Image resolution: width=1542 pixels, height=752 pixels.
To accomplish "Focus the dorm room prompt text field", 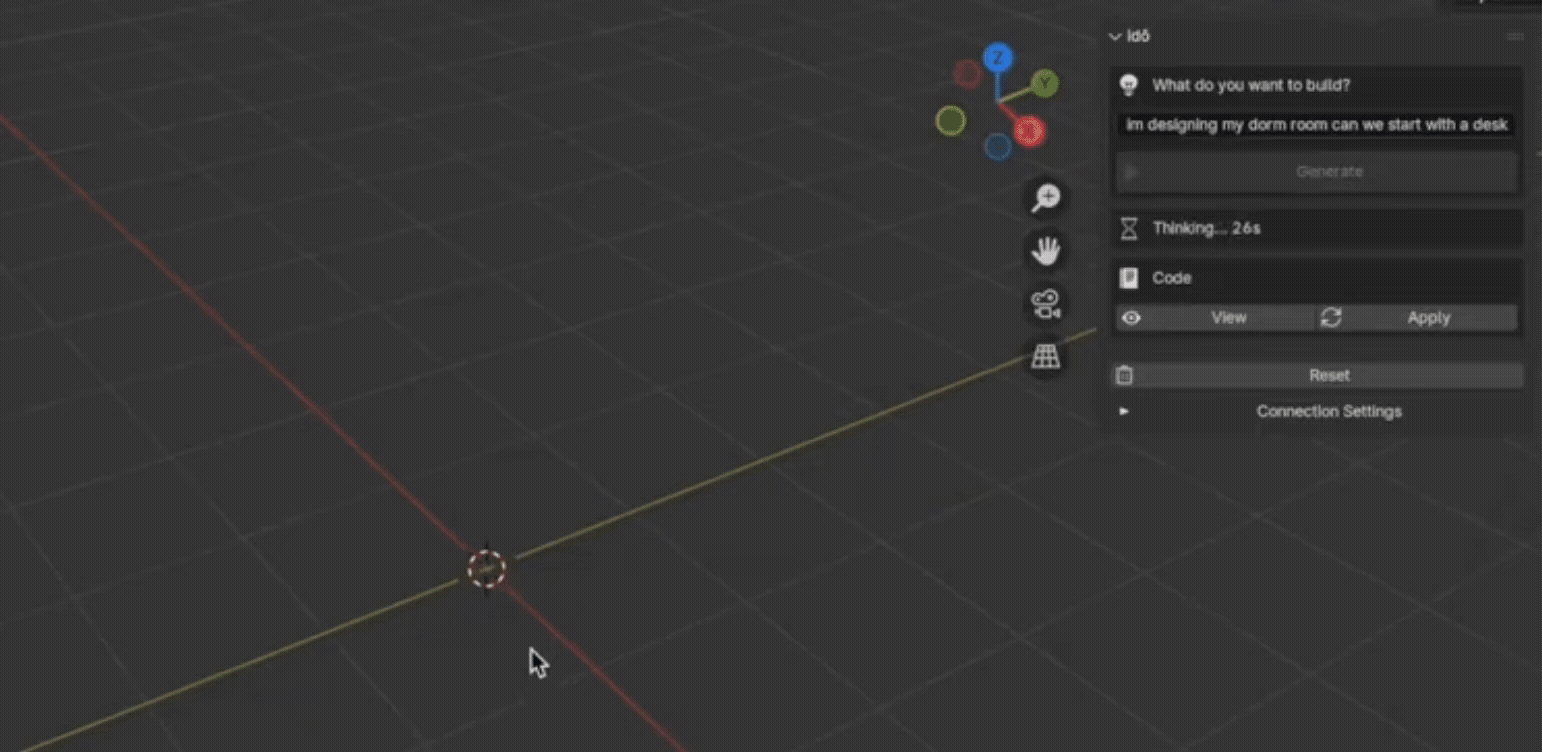I will coord(1317,125).
